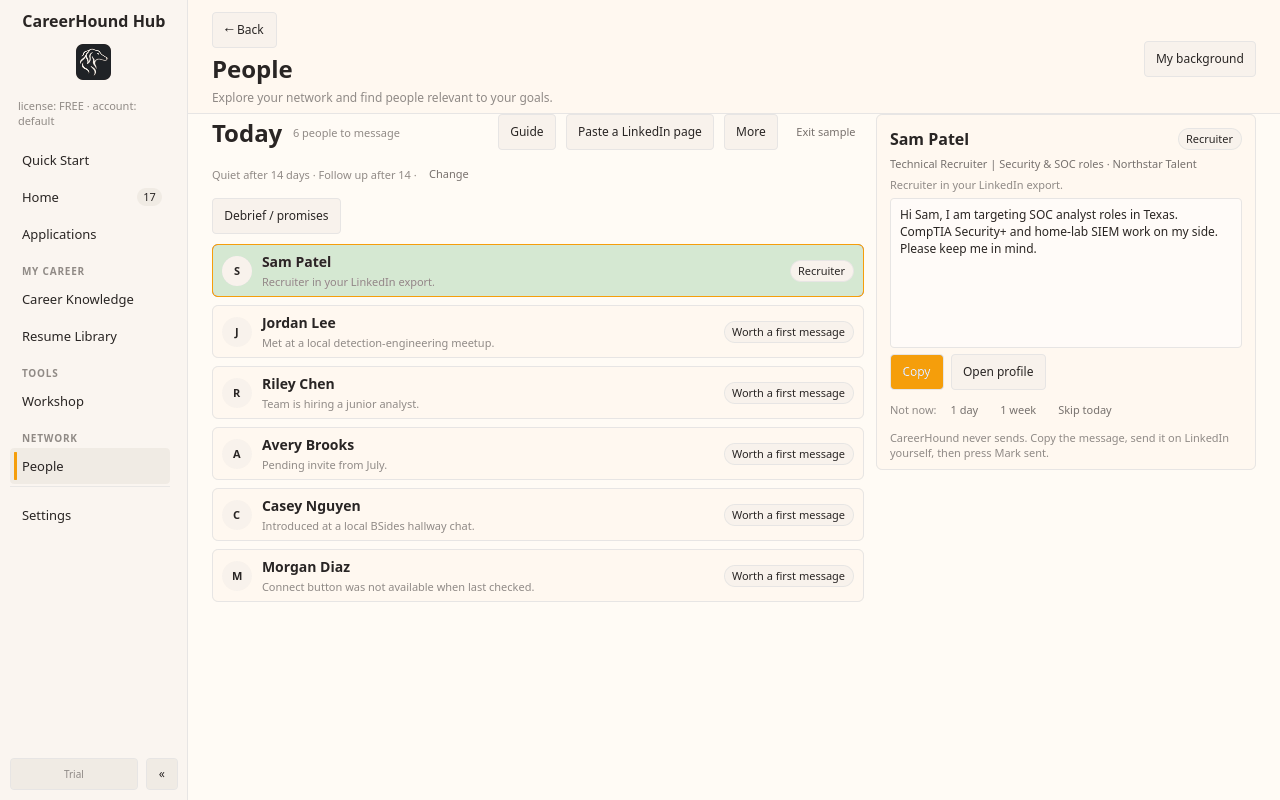The width and height of the screenshot is (1280, 800).
Task: Click the Trial button
Action: point(74,774)
